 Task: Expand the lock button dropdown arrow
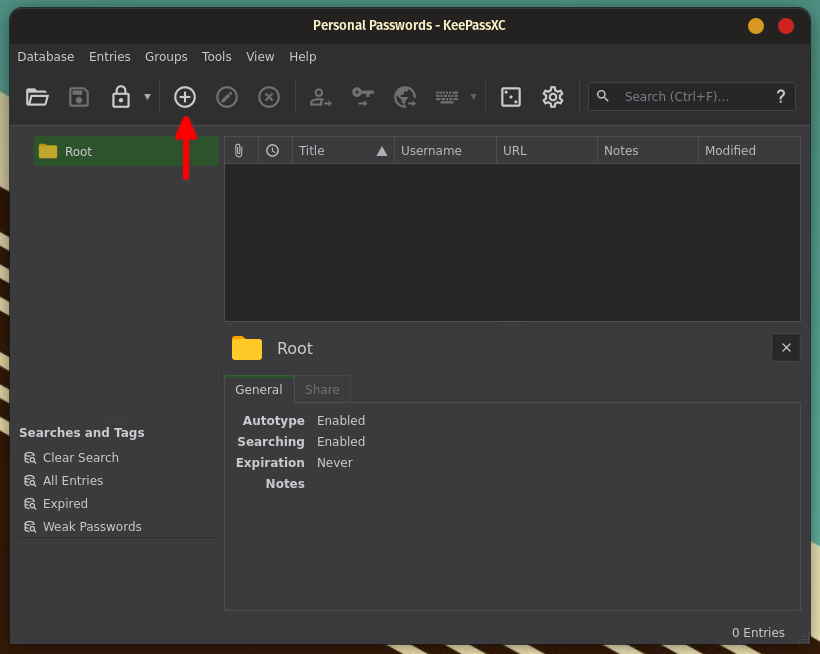click(147, 97)
